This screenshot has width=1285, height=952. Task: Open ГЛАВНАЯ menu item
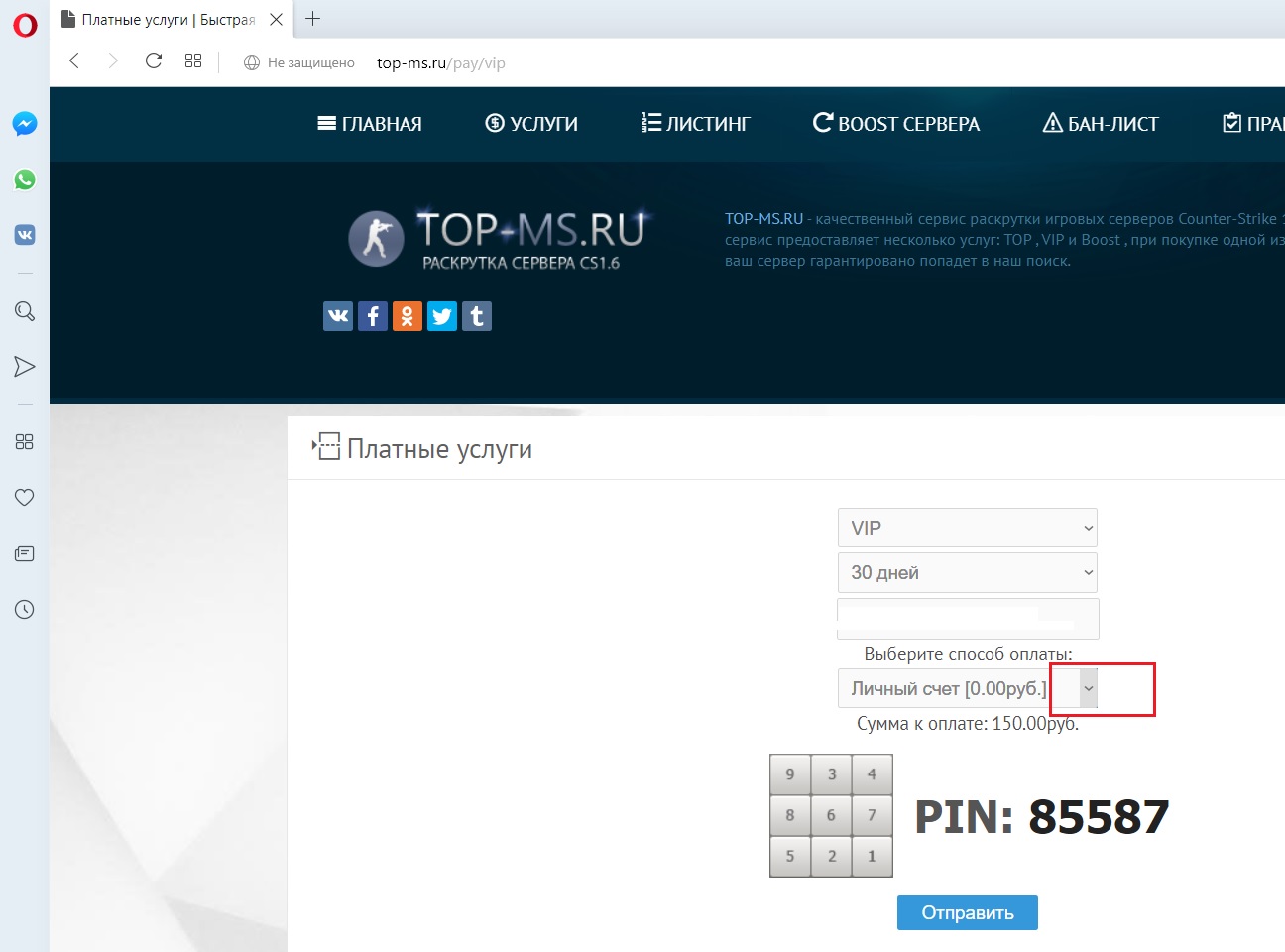(x=370, y=124)
